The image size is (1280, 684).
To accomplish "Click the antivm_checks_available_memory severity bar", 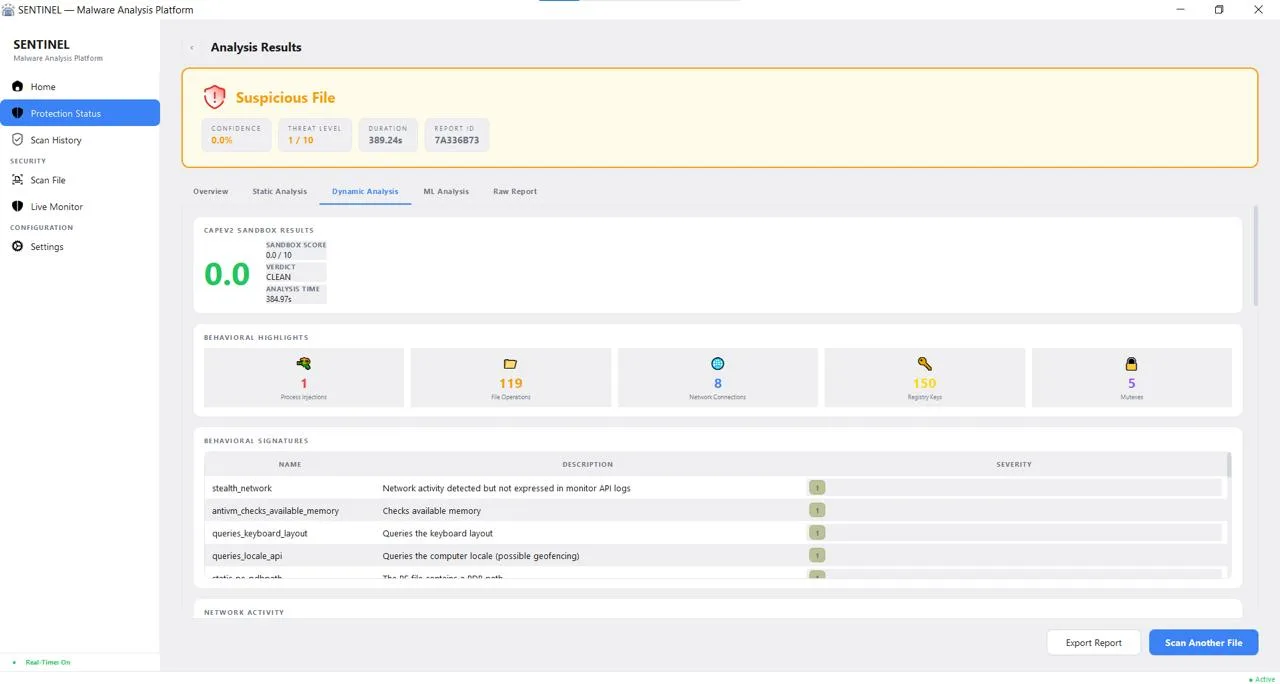I will [x=1015, y=510].
